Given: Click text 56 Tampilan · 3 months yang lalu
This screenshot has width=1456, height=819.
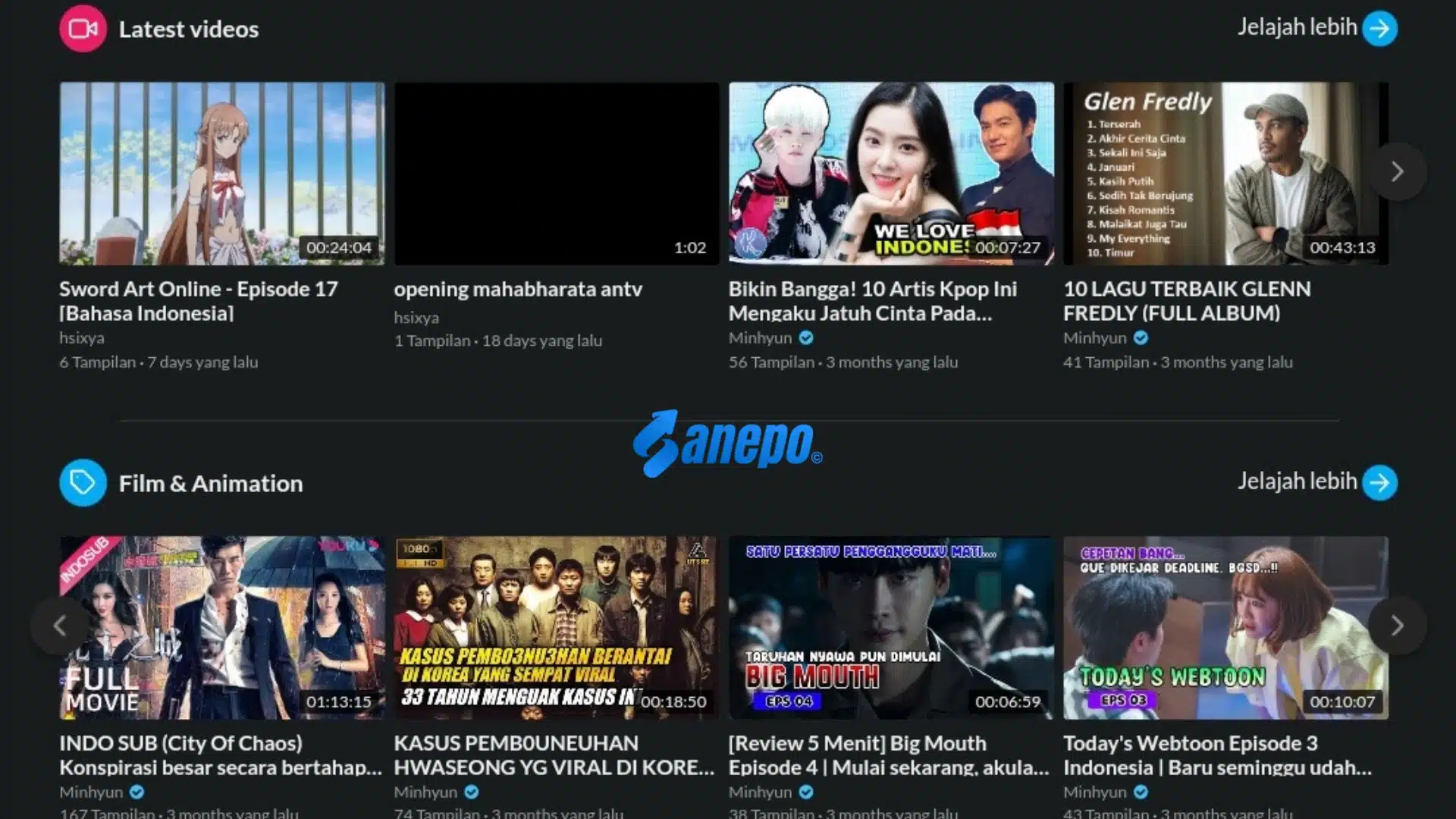Looking at the screenshot, I should tap(843, 362).
